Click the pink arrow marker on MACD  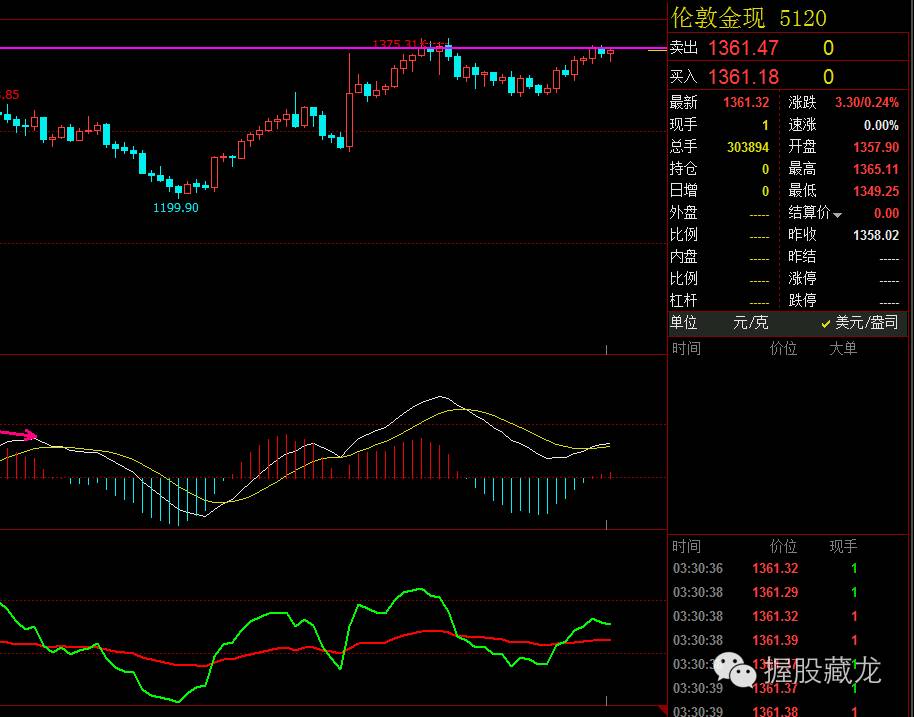[20, 435]
